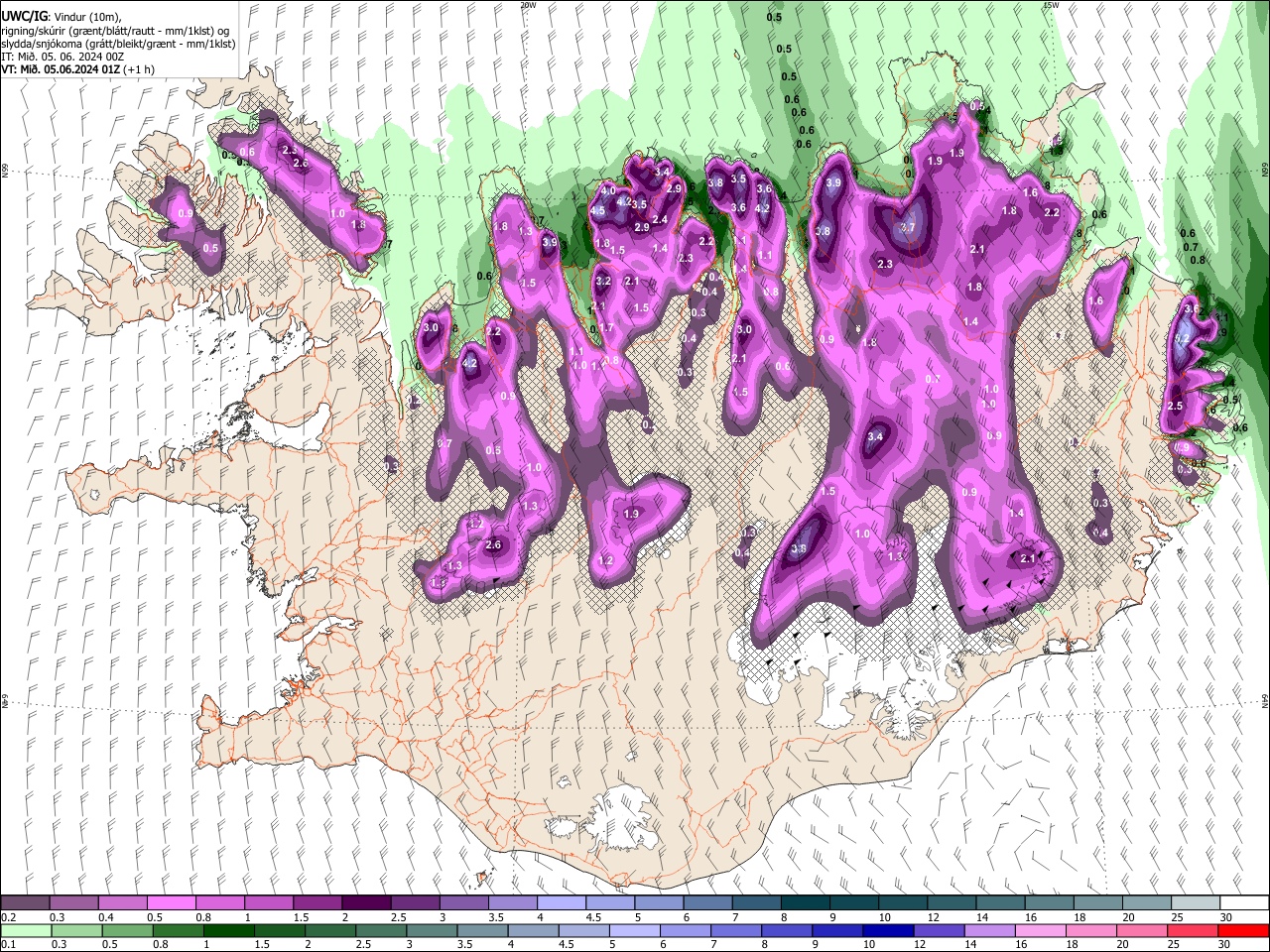Click the darkest green 1–1.5 swatch, bottom legend row

coord(228,930)
